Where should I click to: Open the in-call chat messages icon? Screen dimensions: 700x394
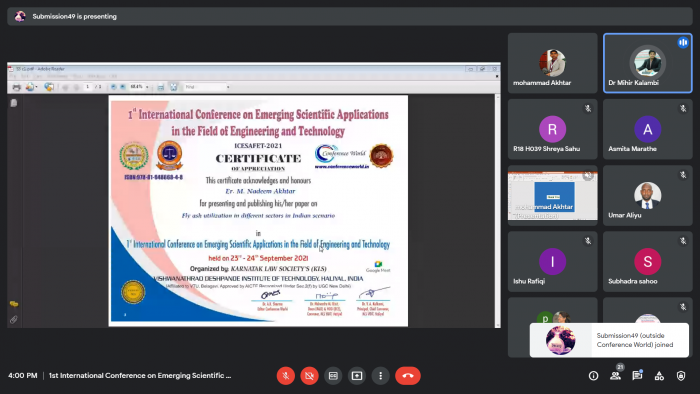pyautogui.click(x=637, y=376)
